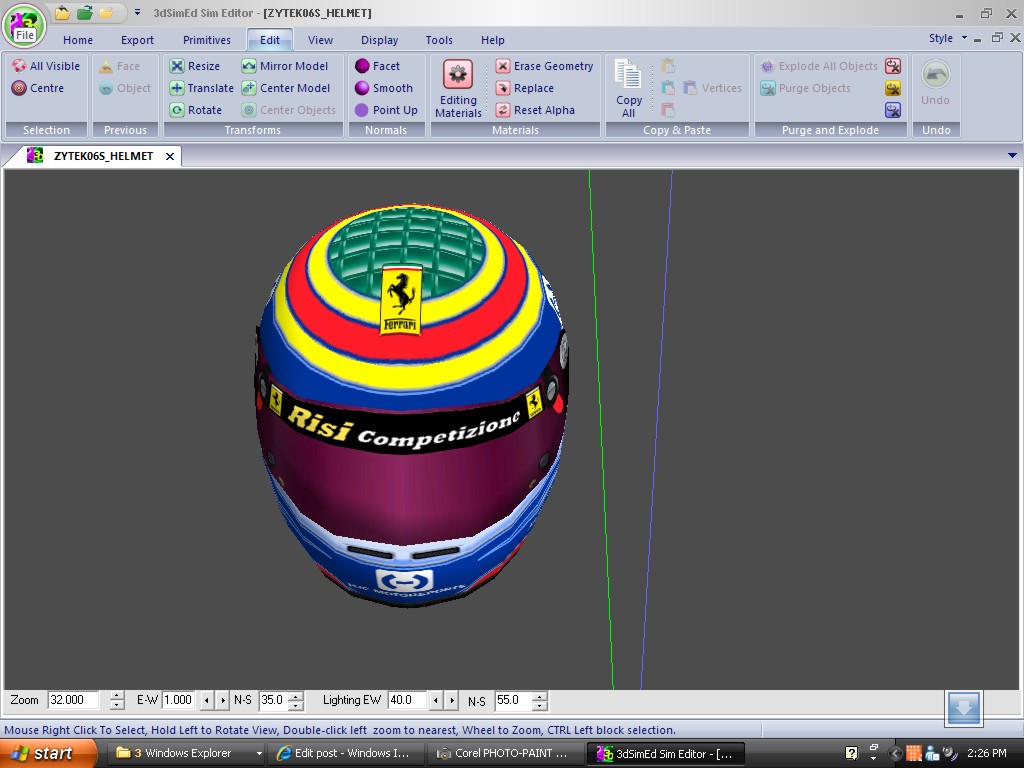Screen dimensions: 1024x768
Task: Close the ZYTEK06S_HELMET document tab
Action: (170, 156)
